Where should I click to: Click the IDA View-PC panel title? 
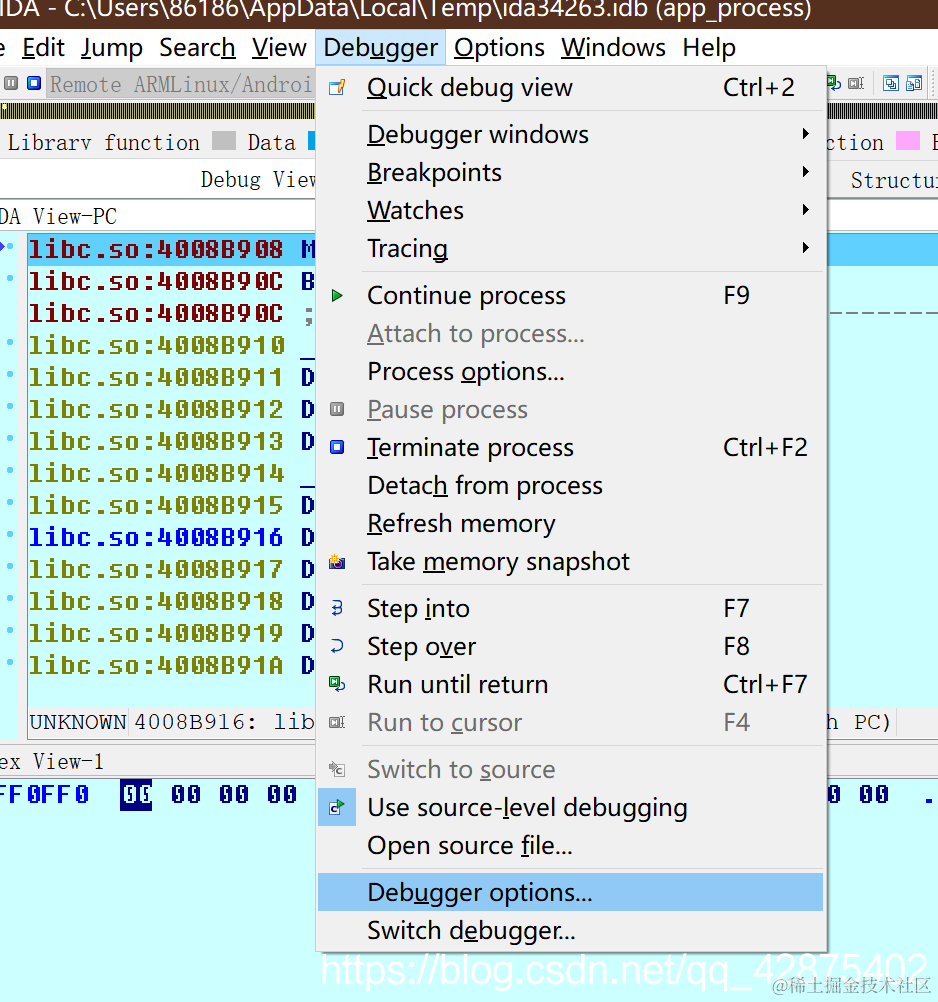click(58, 217)
